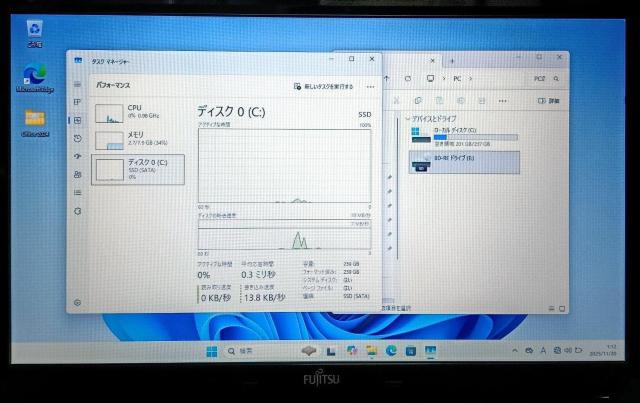Open the Windows Start menu
640x403 pixels.
coord(212,351)
